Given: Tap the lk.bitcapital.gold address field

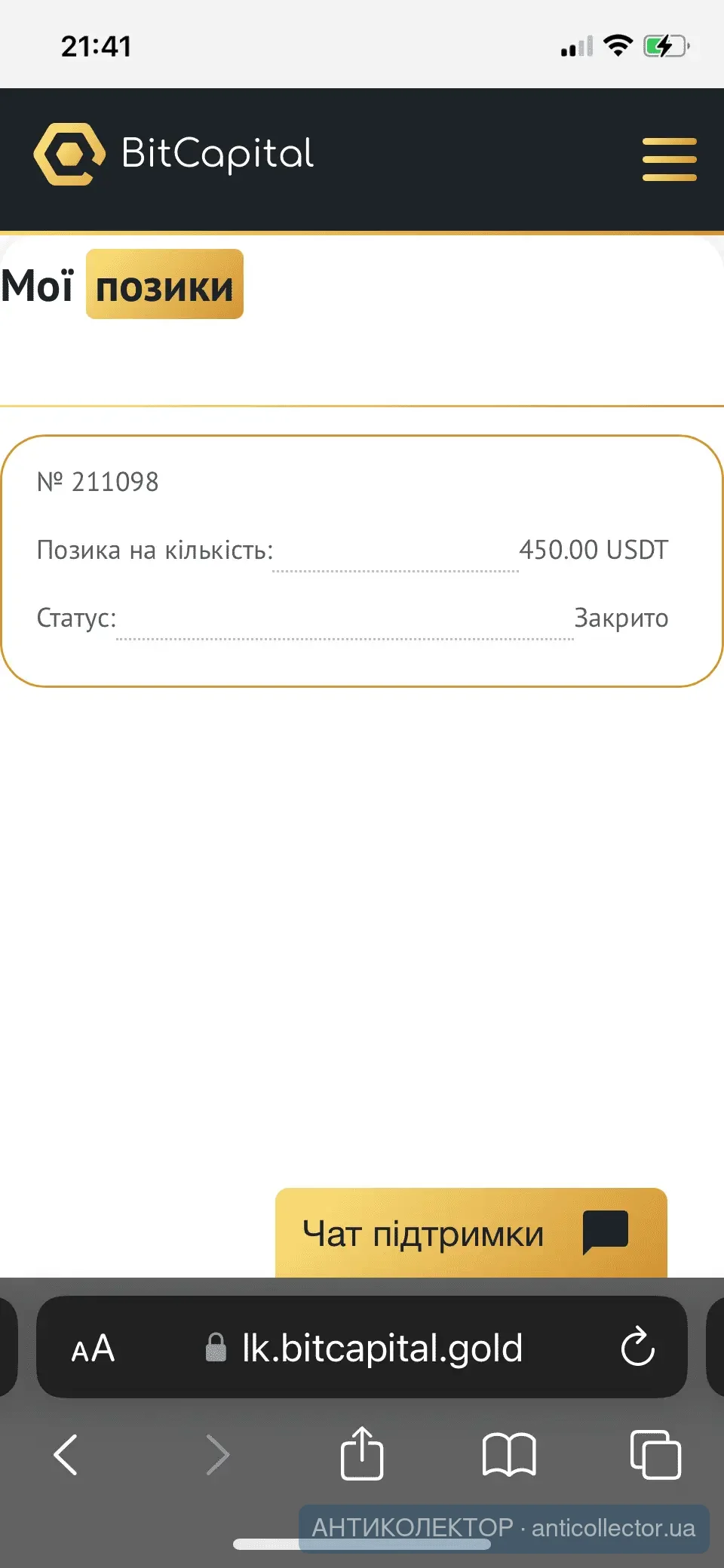Looking at the screenshot, I should (382, 1348).
